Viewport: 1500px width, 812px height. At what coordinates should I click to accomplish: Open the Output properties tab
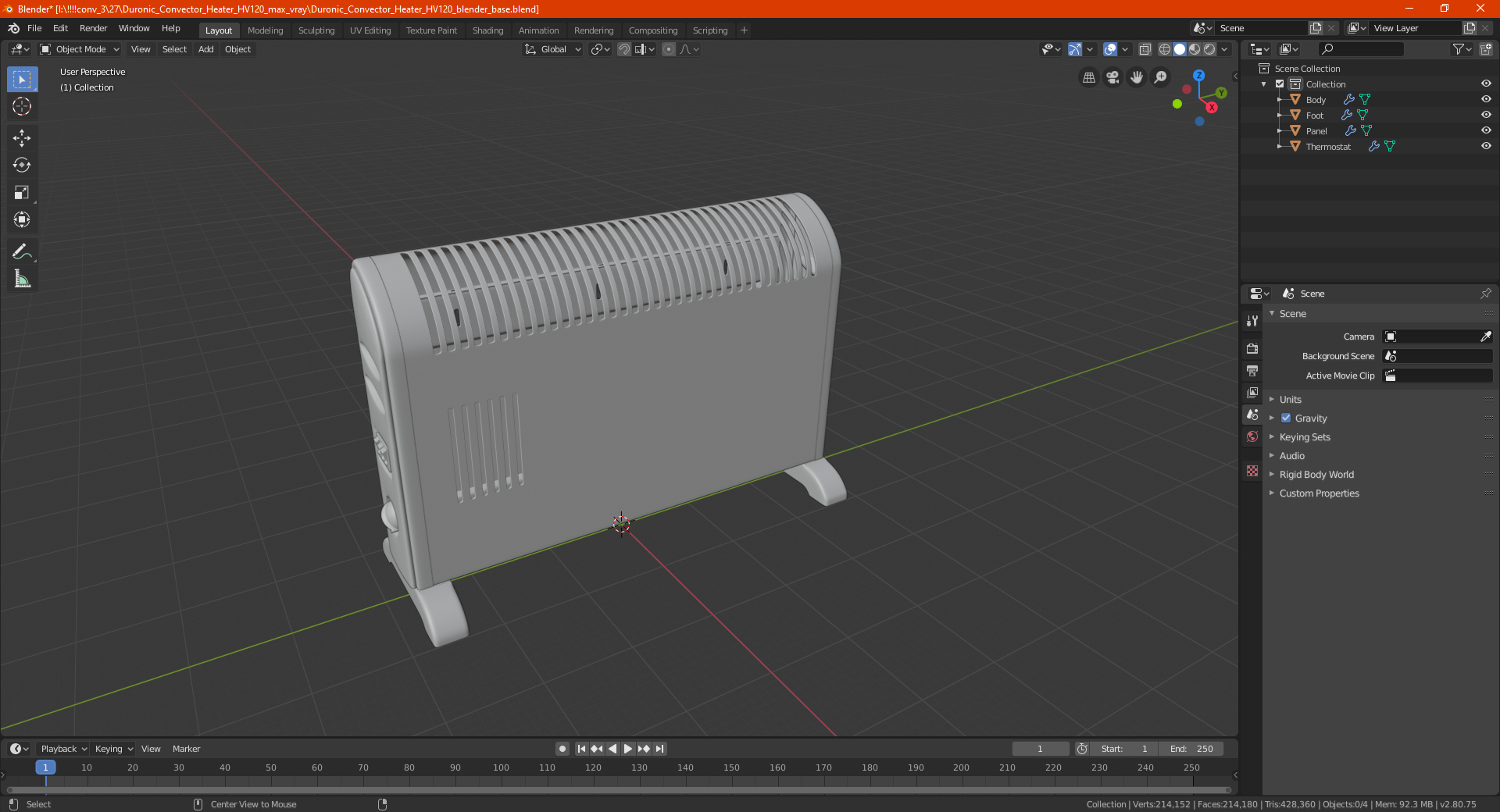click(x=1252, y=370)
